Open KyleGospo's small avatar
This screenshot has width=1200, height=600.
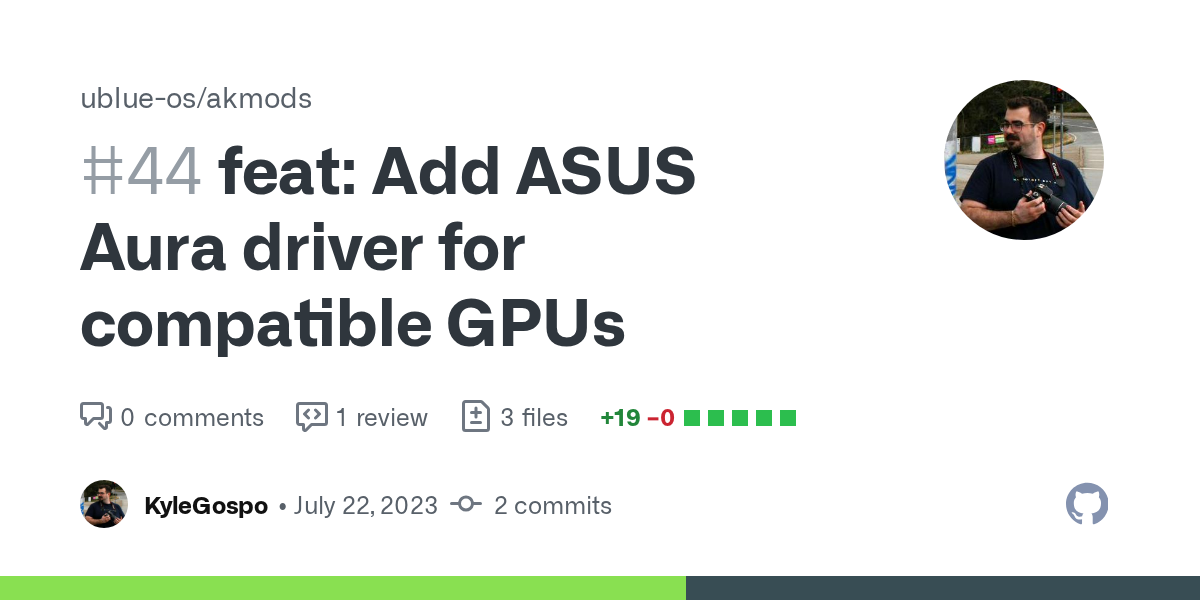pos(104,505)
